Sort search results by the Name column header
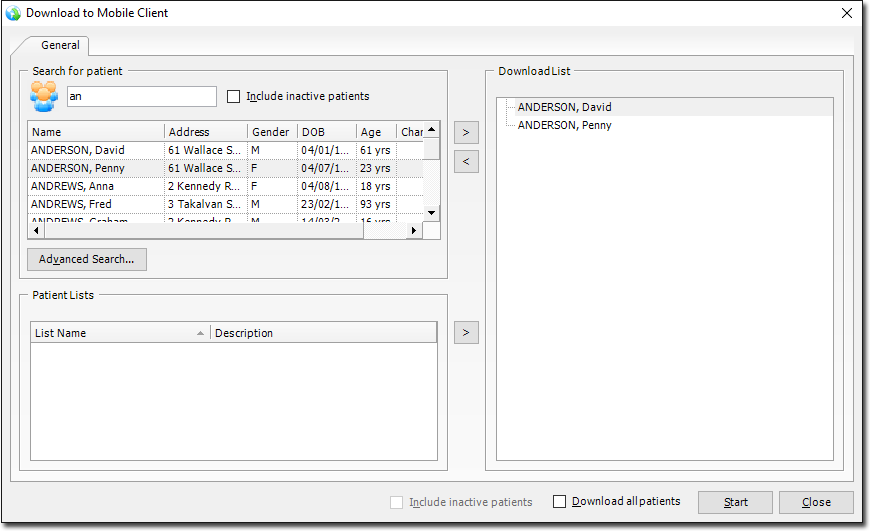Screen dimensions: 870x531 click(97, 132)
